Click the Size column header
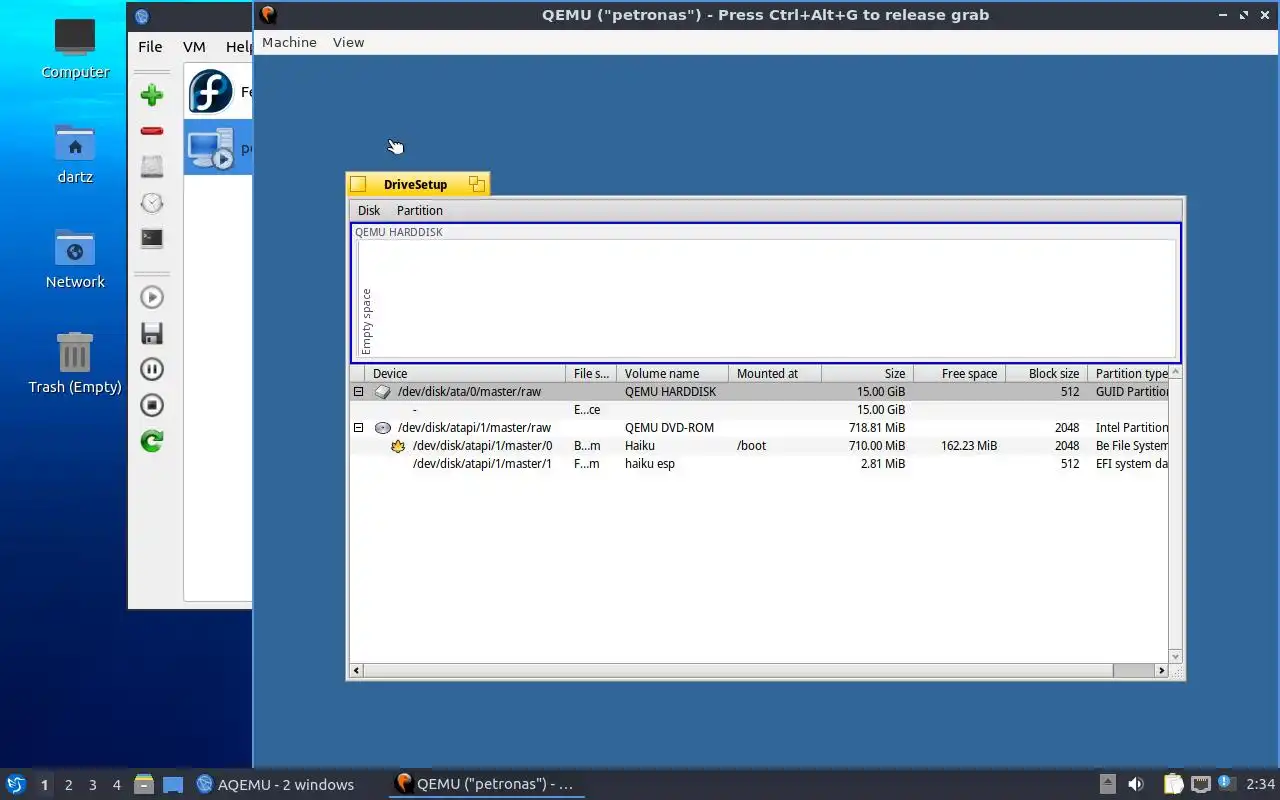This screenshot has height=800, width=1280. click(x=868, y=374)
